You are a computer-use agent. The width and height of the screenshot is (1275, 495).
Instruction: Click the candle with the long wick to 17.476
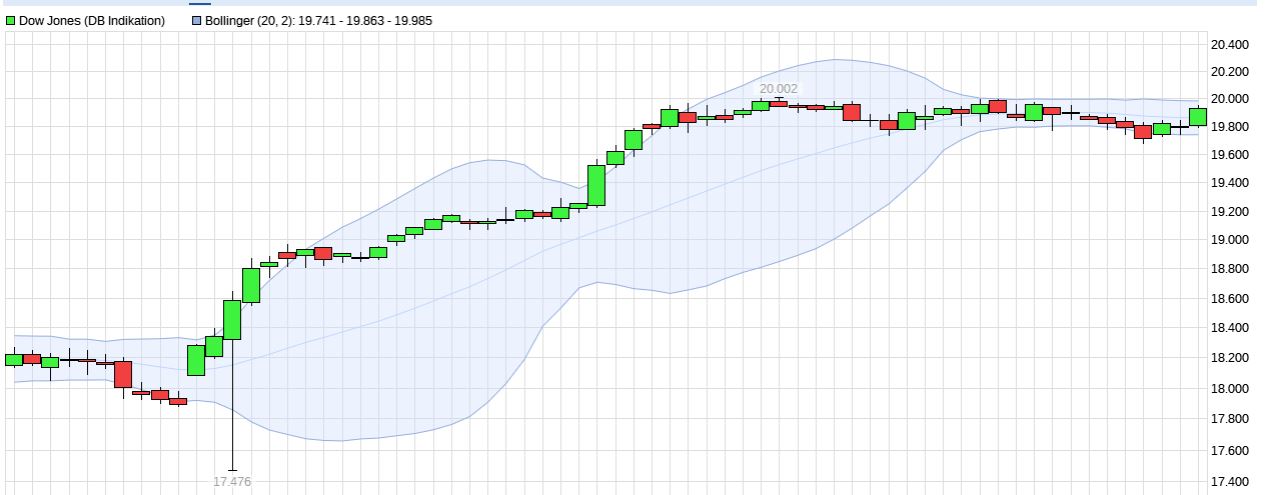pos(232,320)
